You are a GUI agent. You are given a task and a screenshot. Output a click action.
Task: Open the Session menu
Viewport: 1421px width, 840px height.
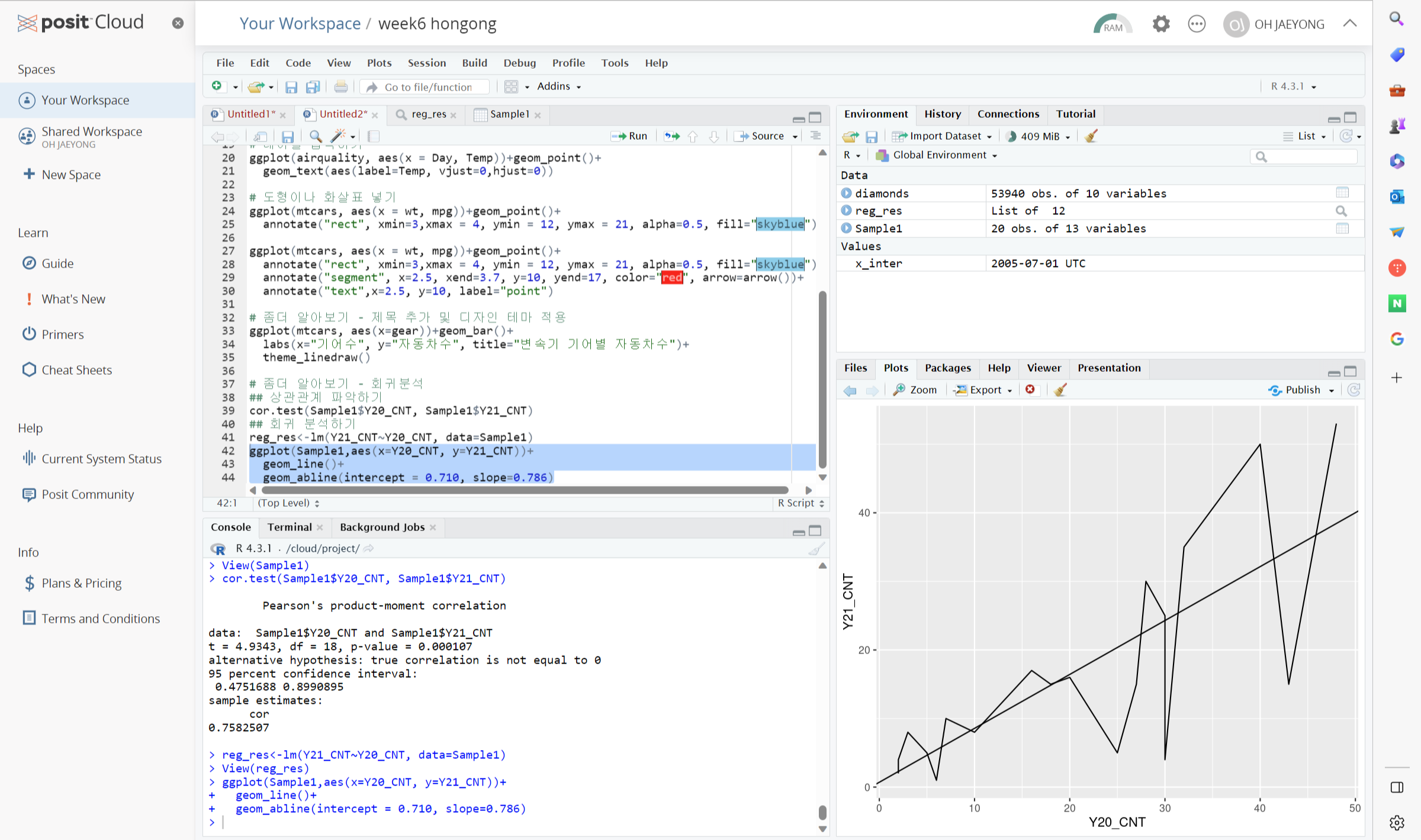point(426,63)
